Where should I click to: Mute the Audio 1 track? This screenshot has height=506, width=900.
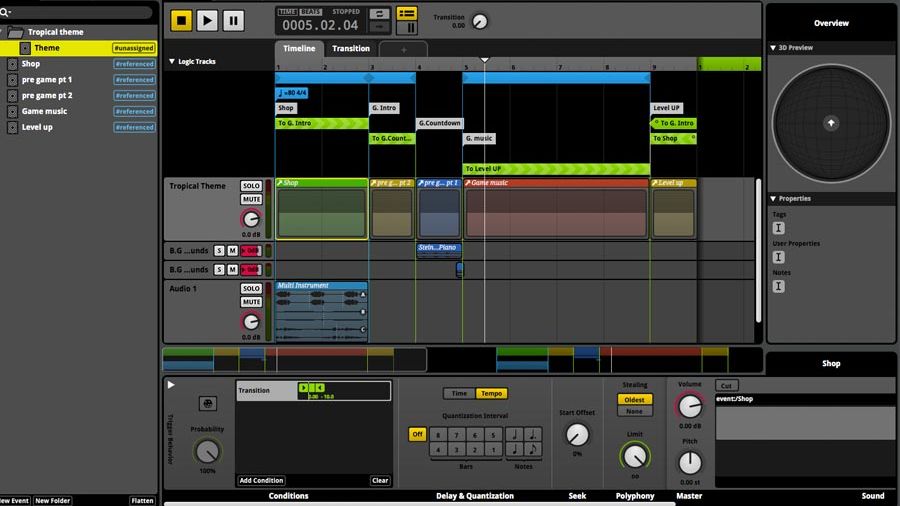point(251,302)
